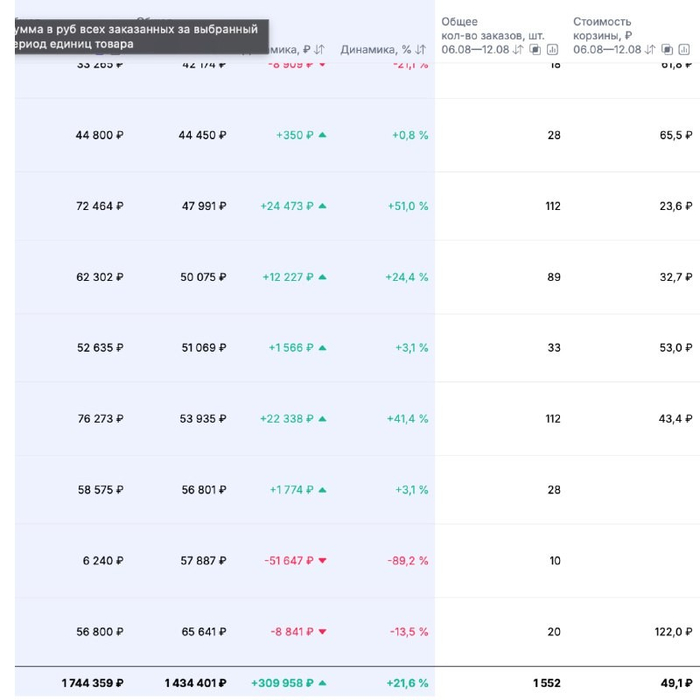Select the total basket cost 49,1 ₽
This screenshot has height=700, width=700.
tap(676, 683)
